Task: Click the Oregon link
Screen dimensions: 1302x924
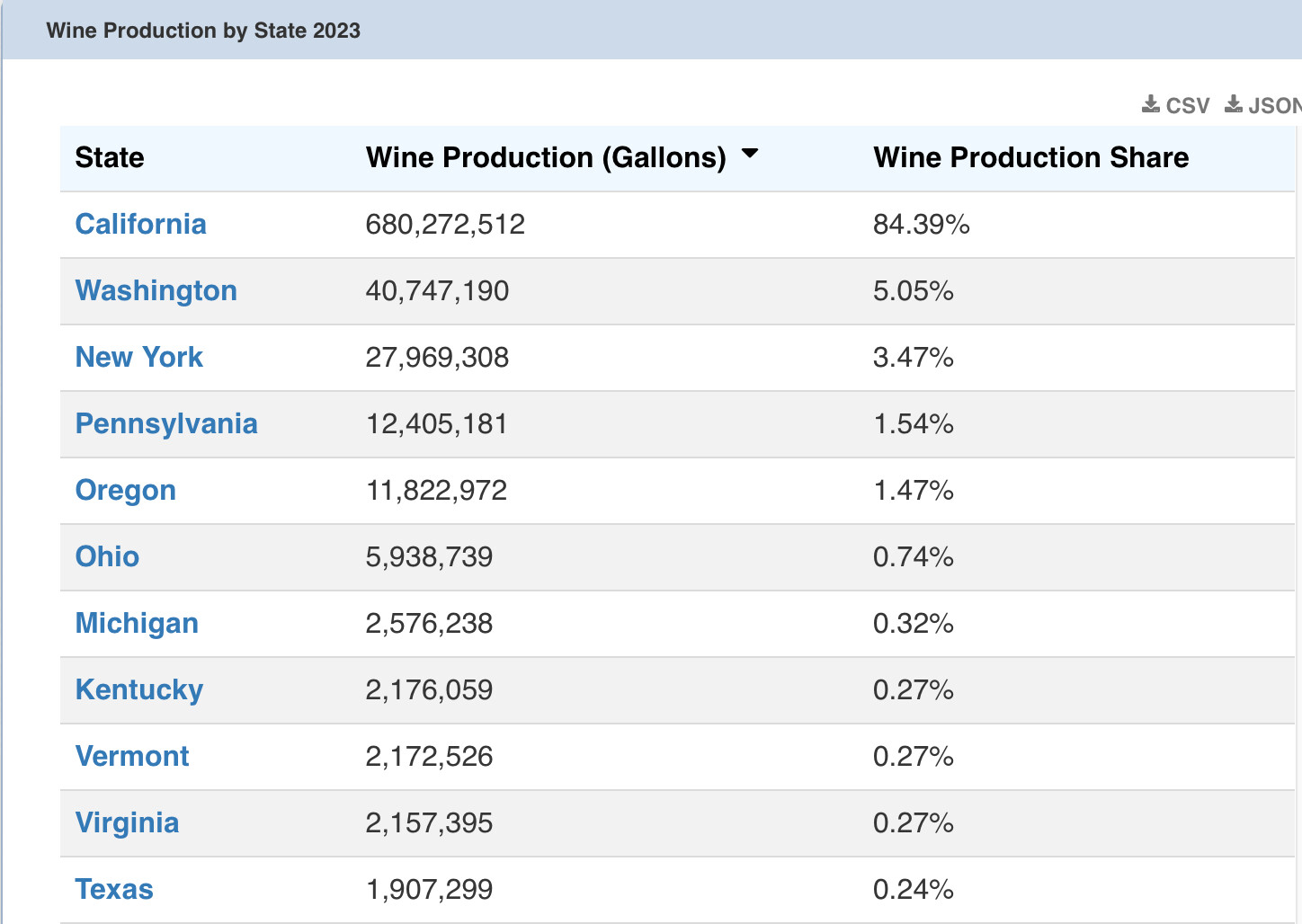Action: click(125, 490)
